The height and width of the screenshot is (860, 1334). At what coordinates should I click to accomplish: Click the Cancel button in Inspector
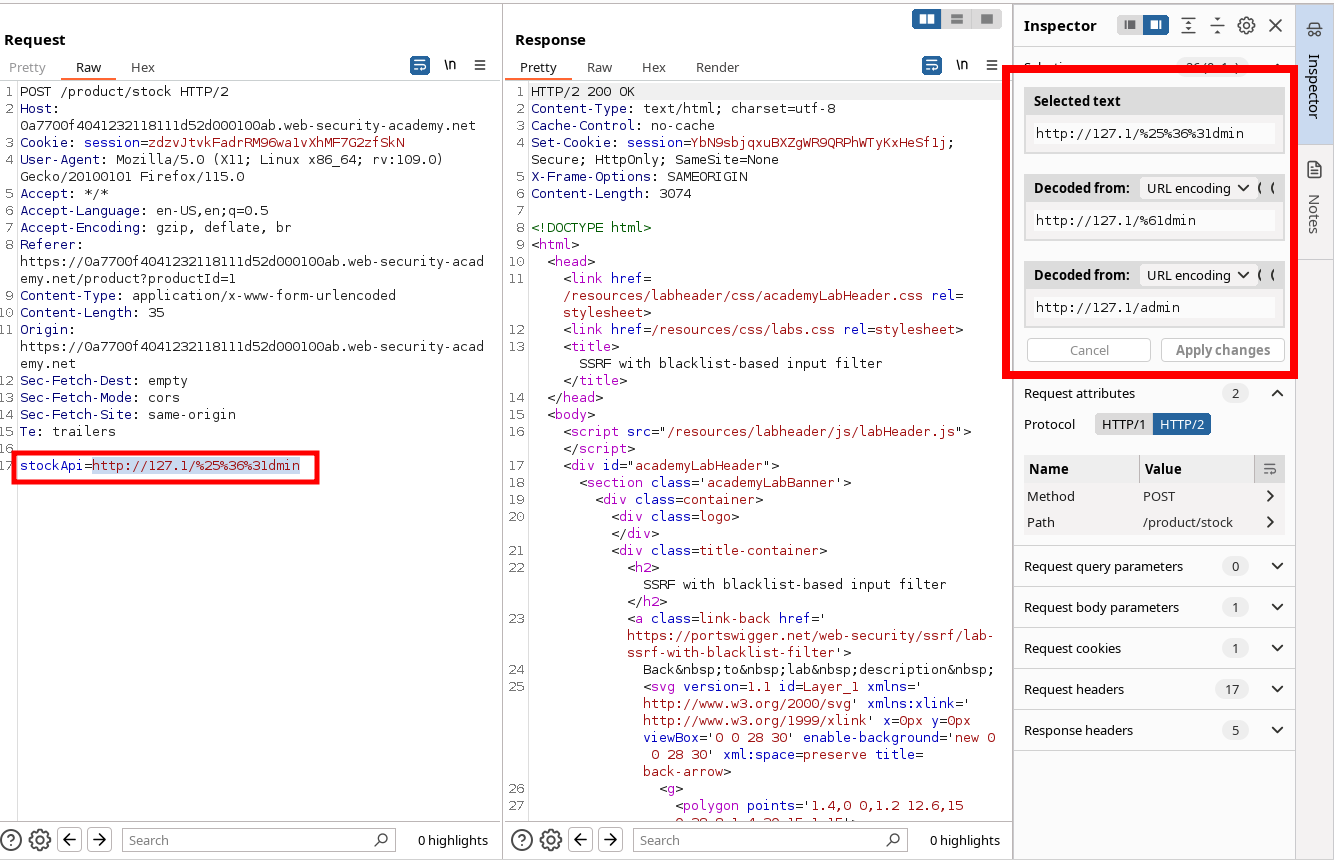coord(1089,350)
